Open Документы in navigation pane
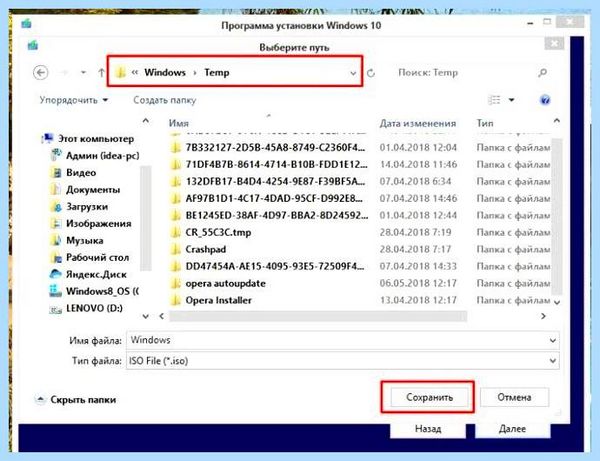Image resolution: width=600 pixels, height=461 pixels. click(85, 189)
